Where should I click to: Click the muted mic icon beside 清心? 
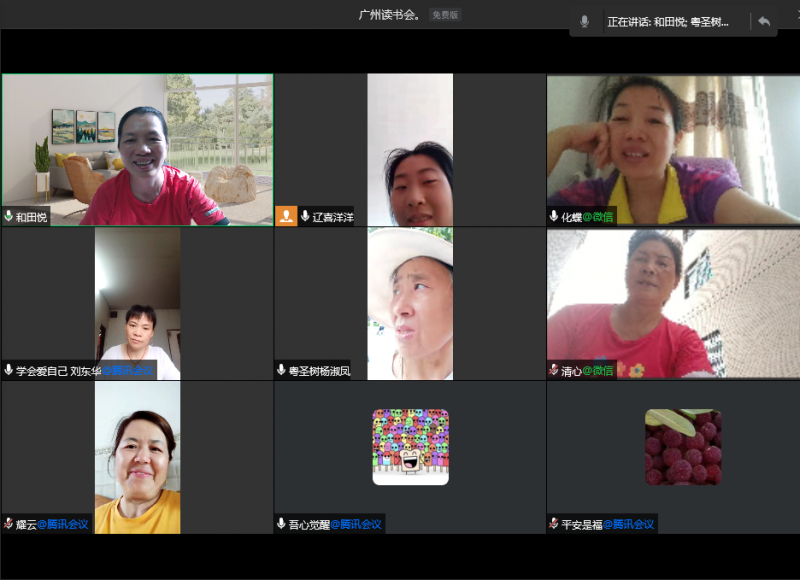tap(554, 370)
